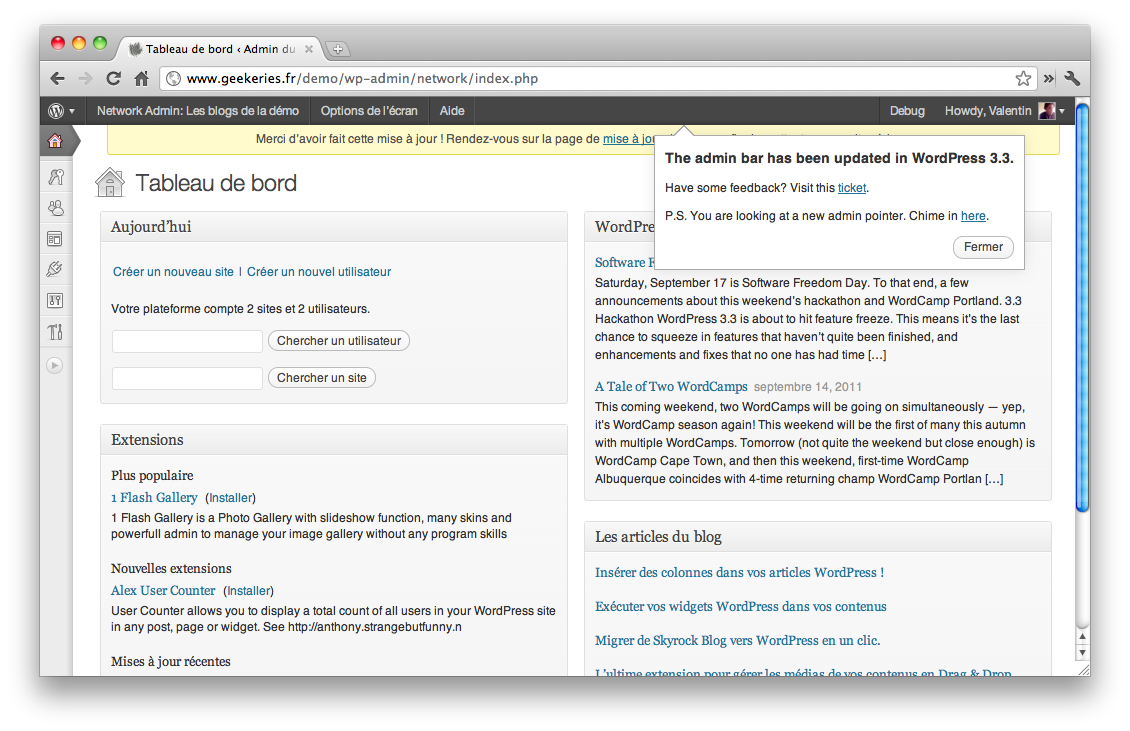1130x731 pixels.
Task: Open A Tale of Two WordCamps article
Action: (x=671, y=386)
